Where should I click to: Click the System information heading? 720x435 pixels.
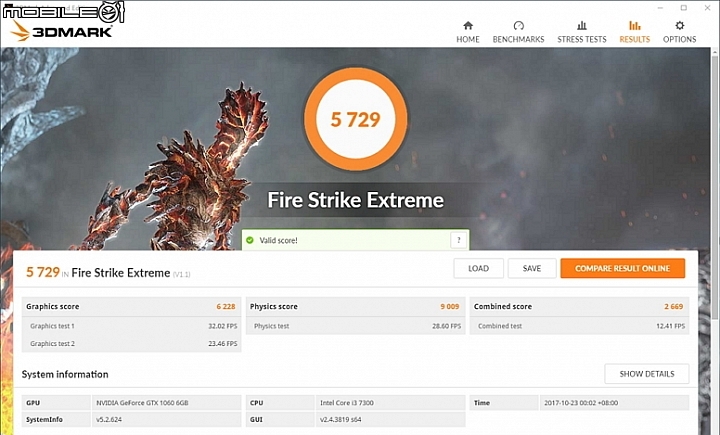pyautogui.click(x=65, y=374)
